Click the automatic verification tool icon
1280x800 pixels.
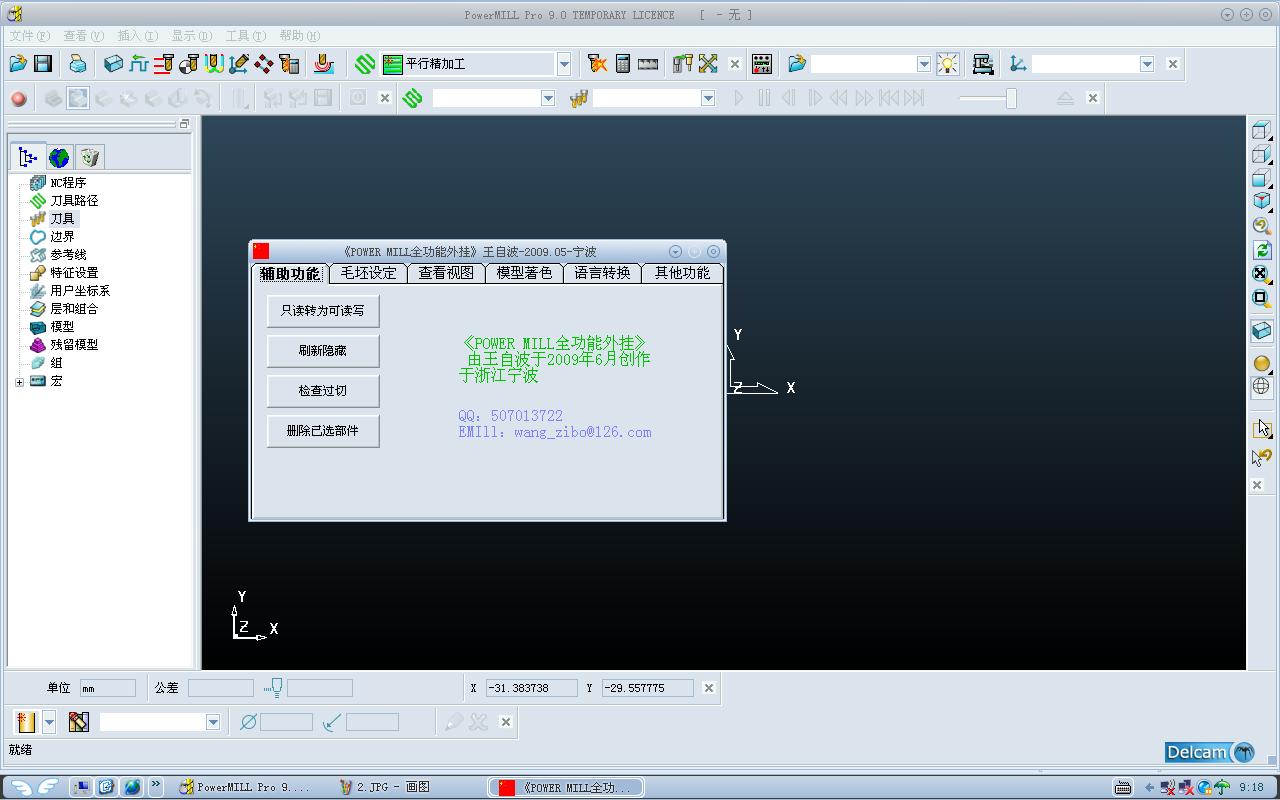(x=289, y=64)
